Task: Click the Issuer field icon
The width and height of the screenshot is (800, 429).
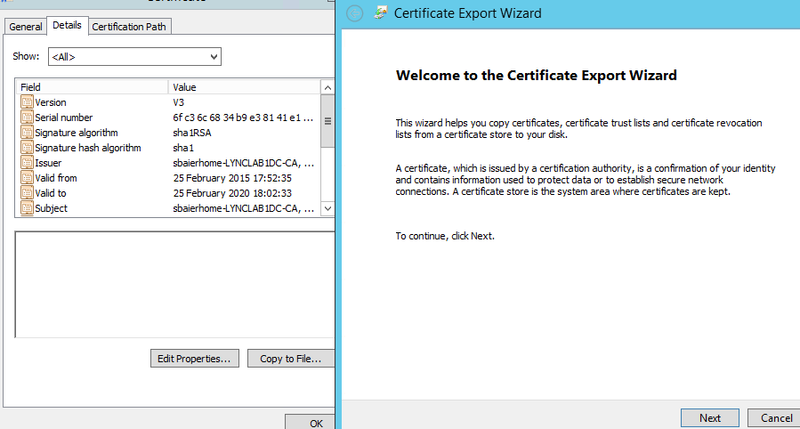Action: (27, 163)
